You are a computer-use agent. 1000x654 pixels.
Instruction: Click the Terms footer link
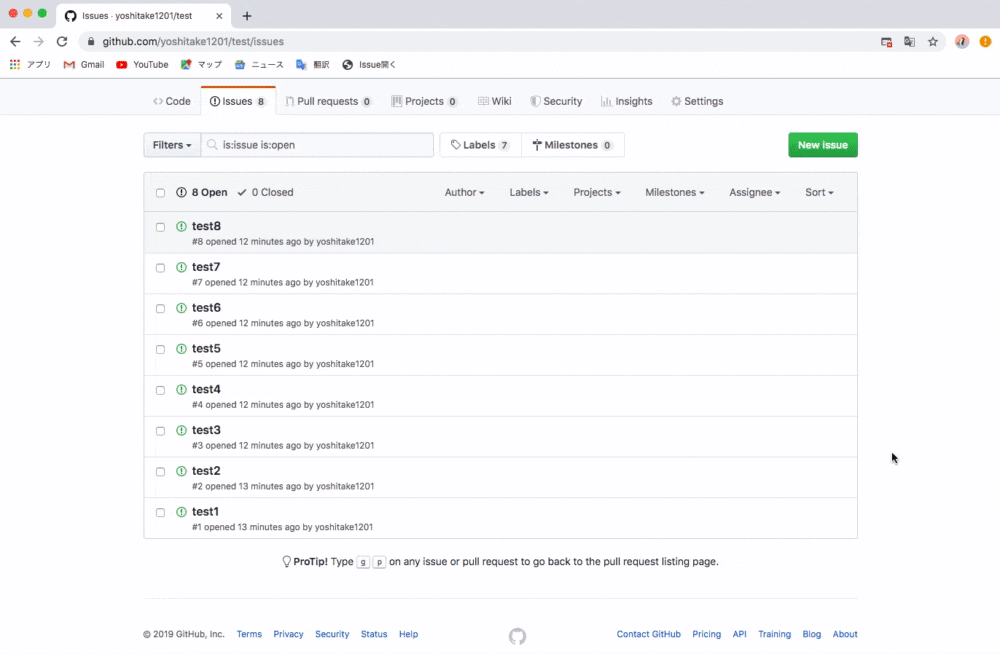249,634
